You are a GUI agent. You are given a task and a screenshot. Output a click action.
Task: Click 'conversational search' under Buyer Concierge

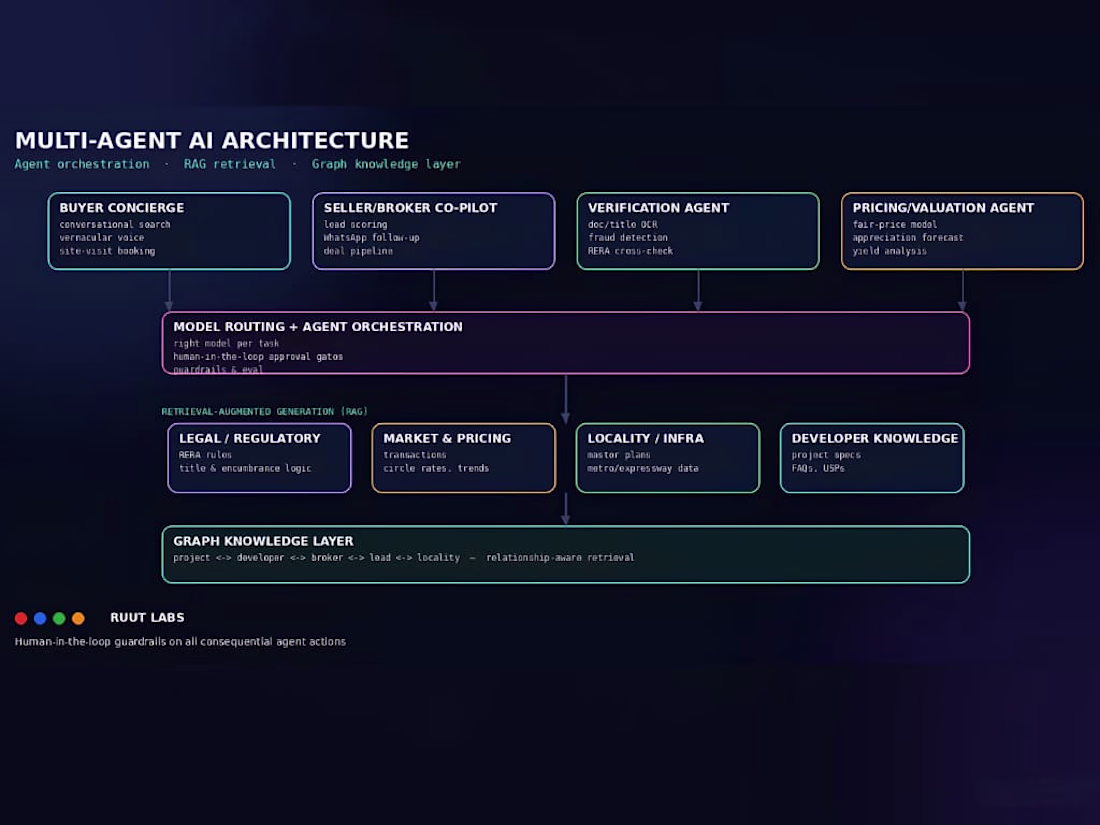(x=115, y=224)
